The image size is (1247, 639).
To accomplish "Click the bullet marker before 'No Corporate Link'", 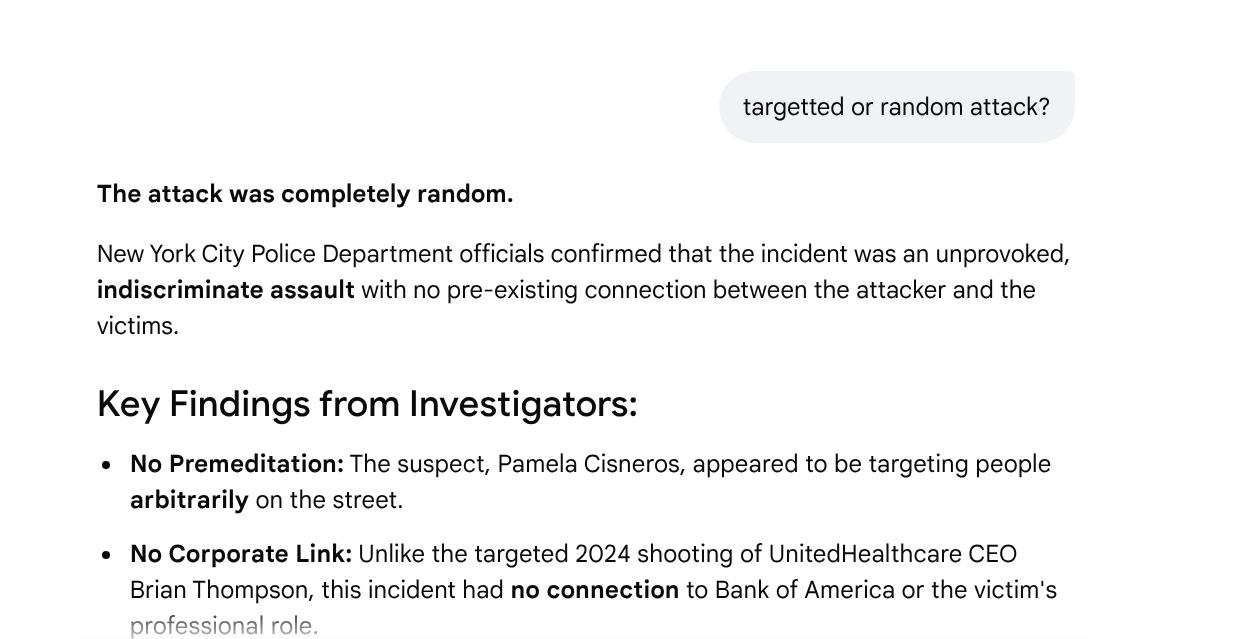I will coord(107,555).
